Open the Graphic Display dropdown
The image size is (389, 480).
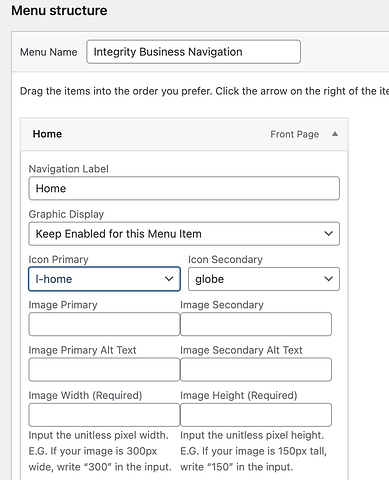point(184,234)
